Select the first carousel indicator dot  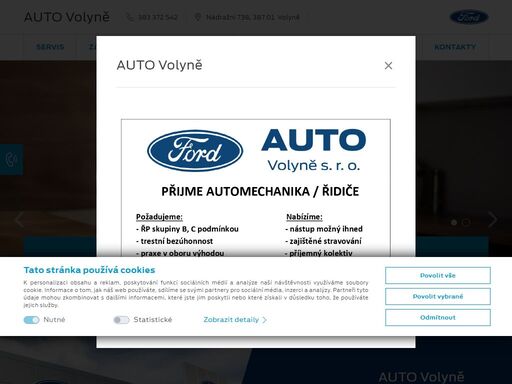coord(454,222)
